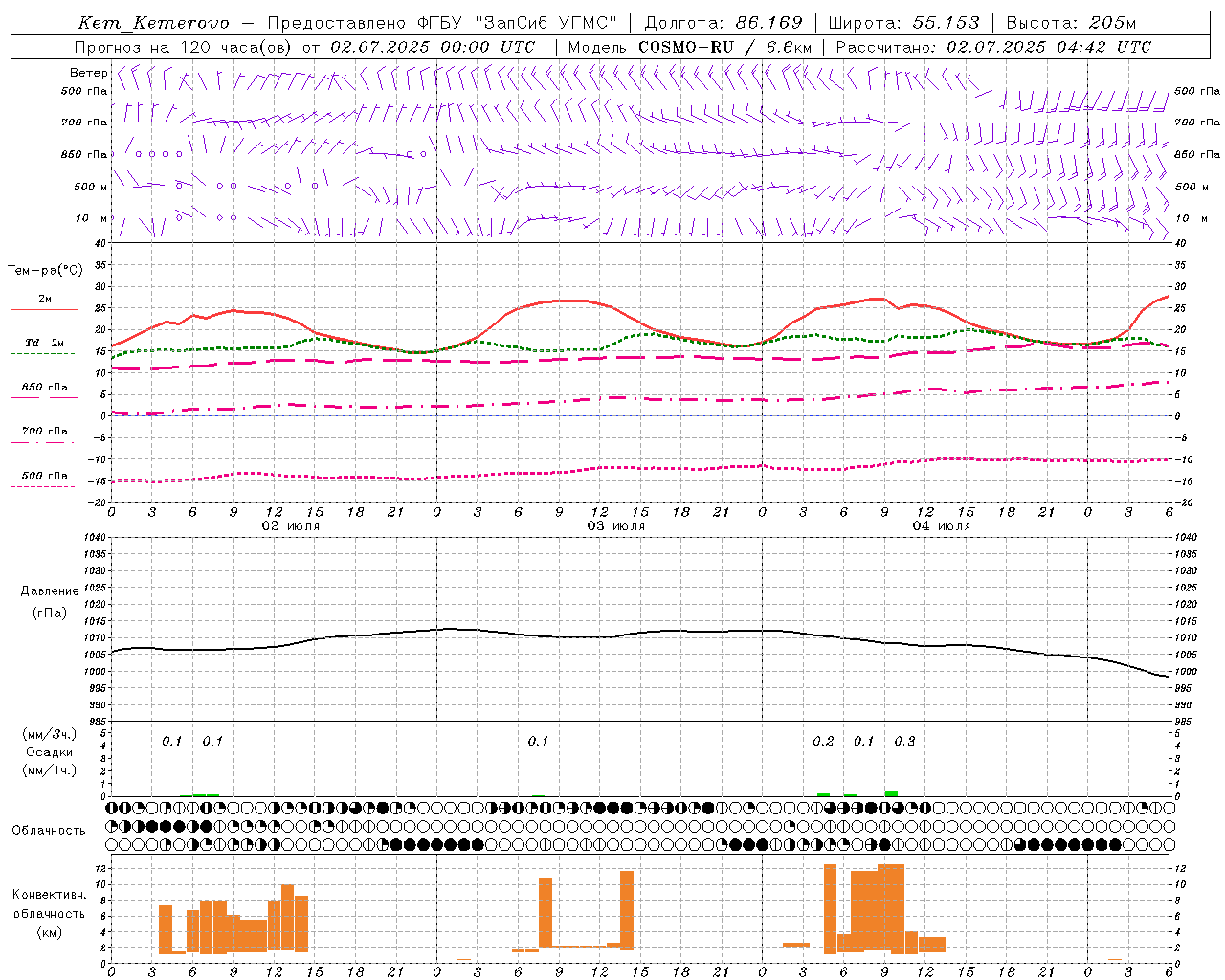The width and height of the screenshot is (1225, 980).
Task: Click the station name Kem_Kemerovo
Action: pos(153,23)
